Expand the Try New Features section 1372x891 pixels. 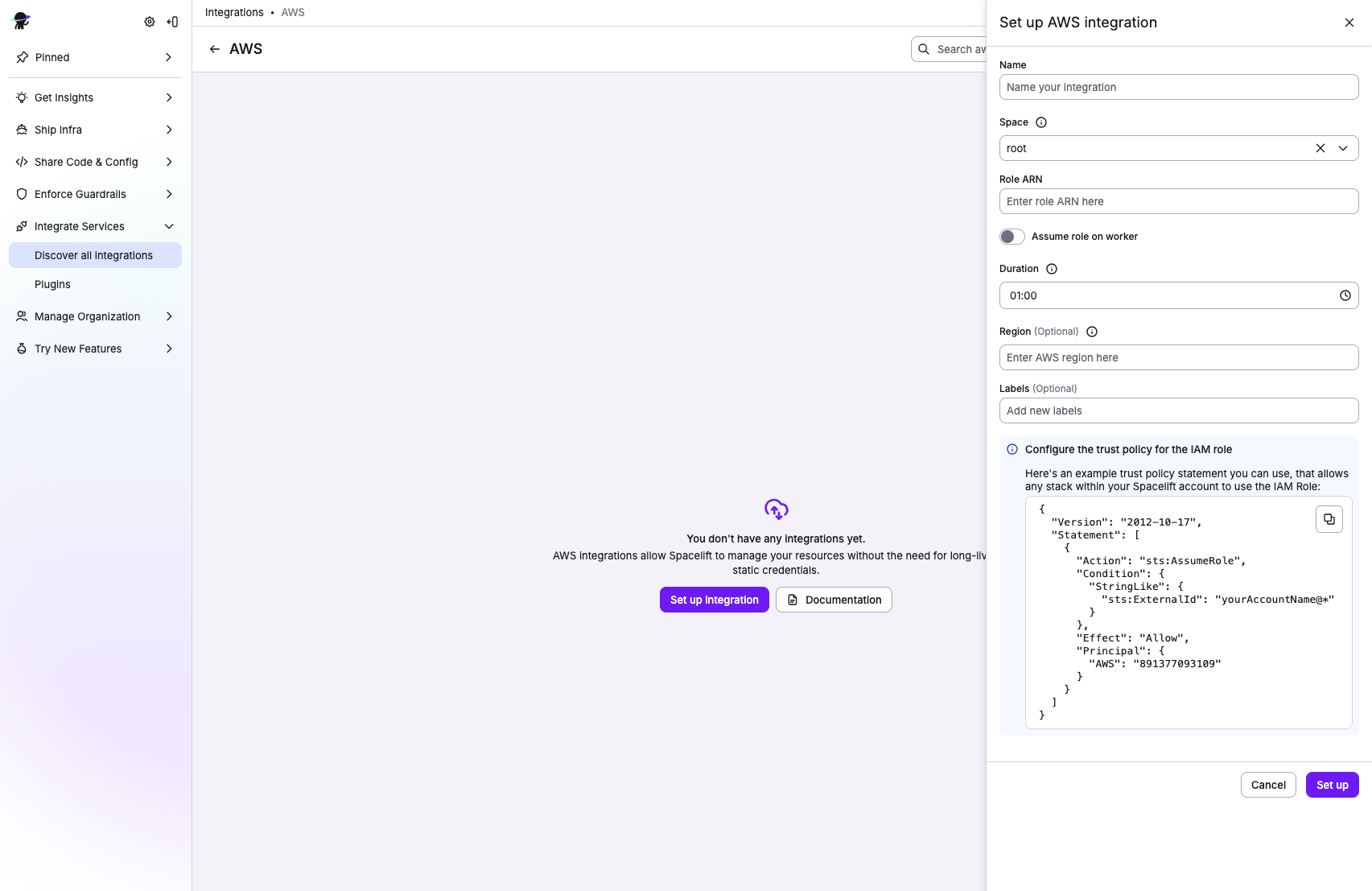(x=168, y=349)
